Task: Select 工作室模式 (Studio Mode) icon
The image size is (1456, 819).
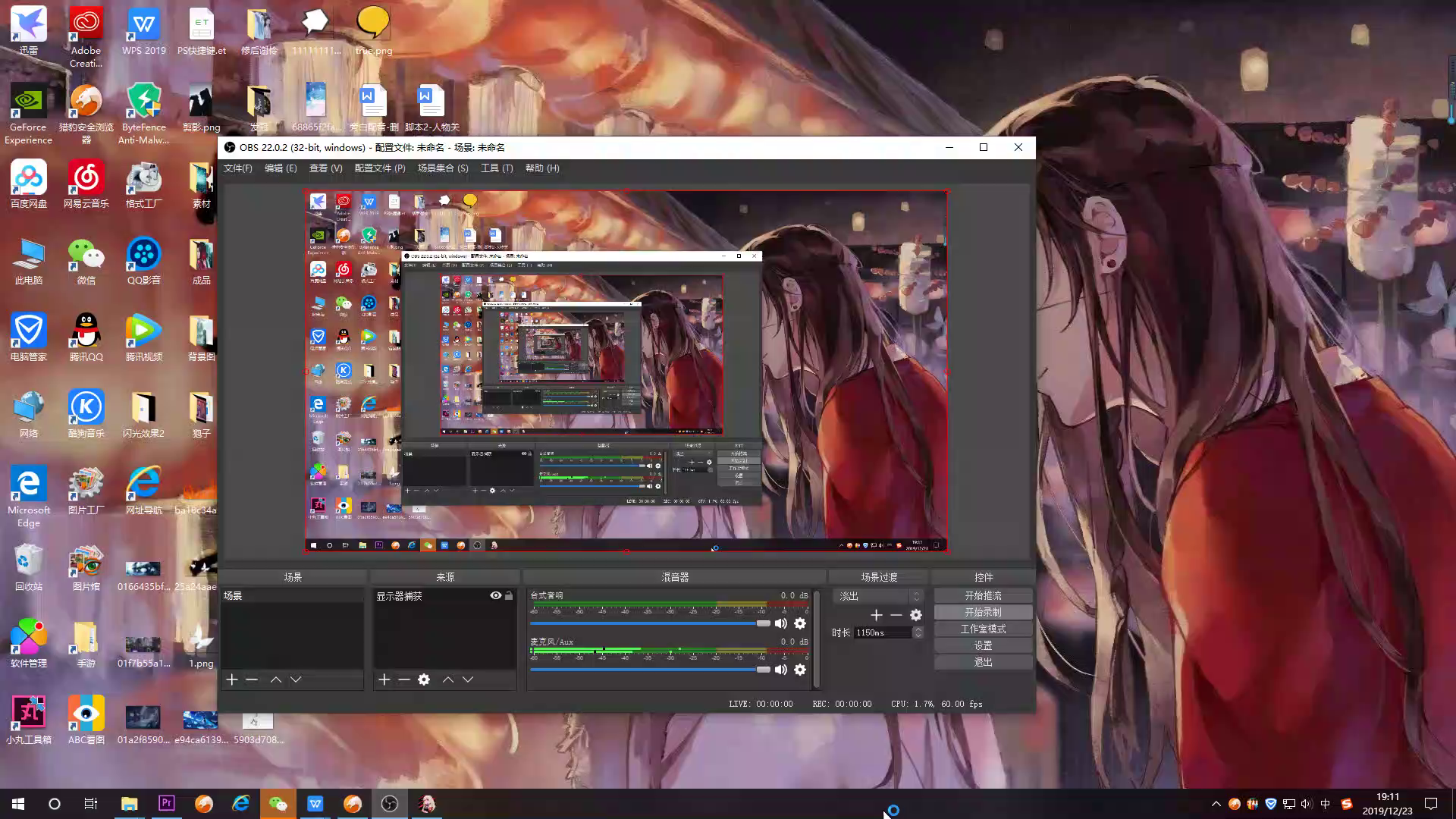Action: (984, 628)
